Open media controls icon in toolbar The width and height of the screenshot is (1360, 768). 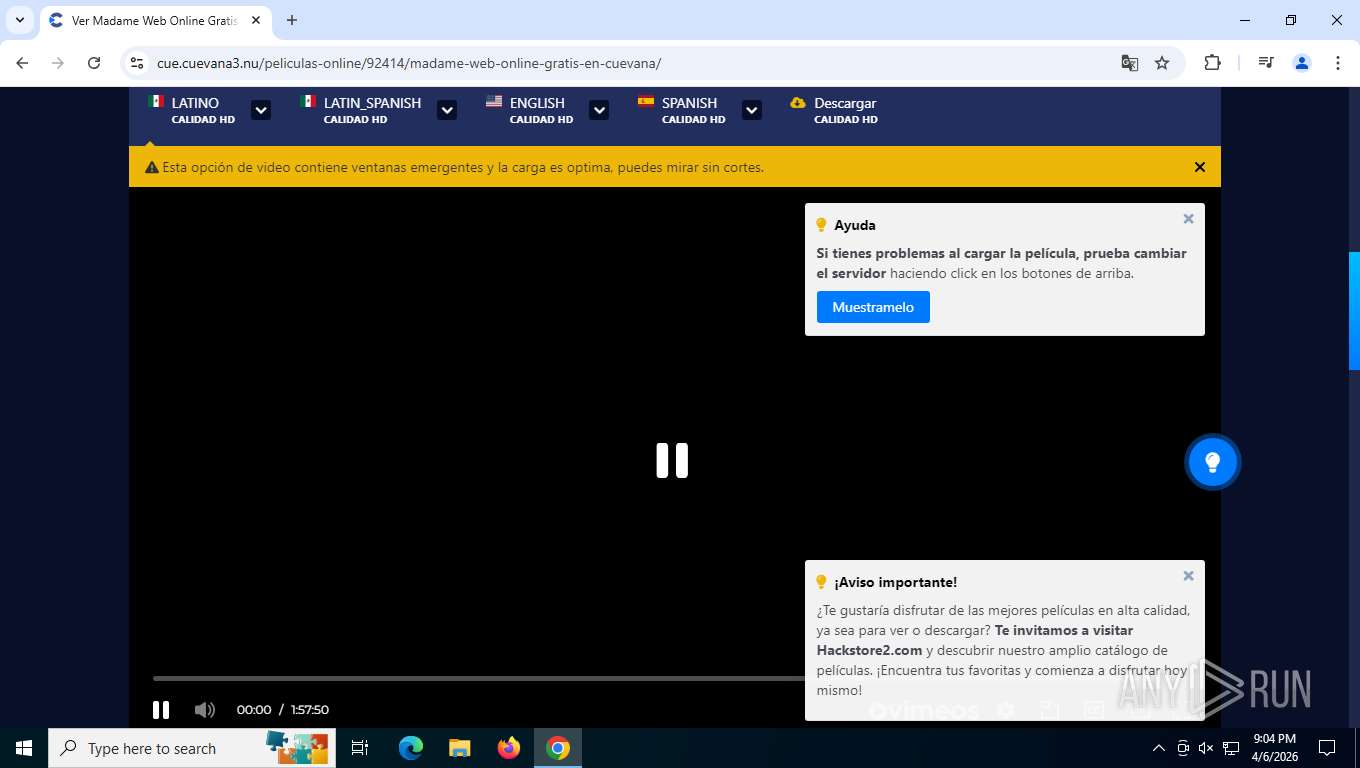tap(1266, 63)
